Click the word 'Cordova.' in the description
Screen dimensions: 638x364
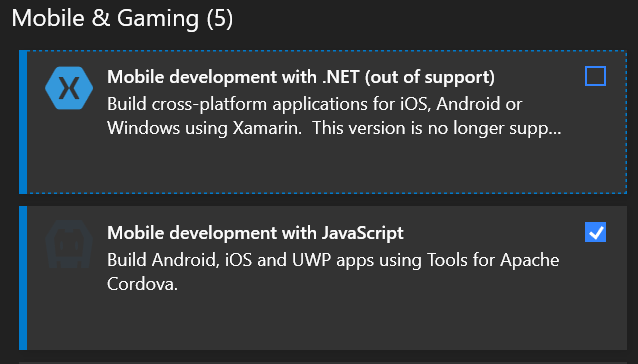(142, 284)
